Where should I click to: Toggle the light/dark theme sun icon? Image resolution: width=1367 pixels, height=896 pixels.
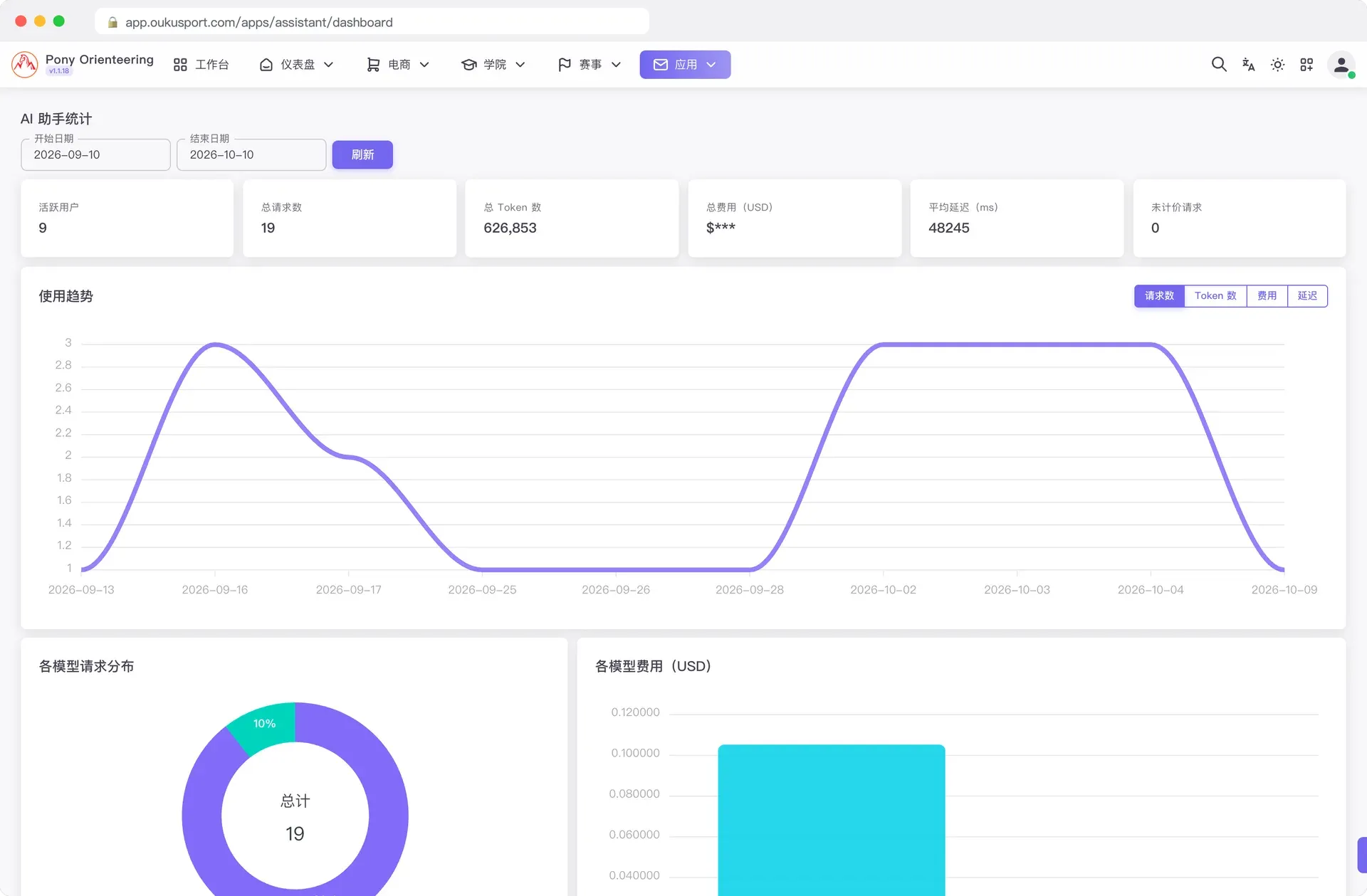[x=1277, y=65]
